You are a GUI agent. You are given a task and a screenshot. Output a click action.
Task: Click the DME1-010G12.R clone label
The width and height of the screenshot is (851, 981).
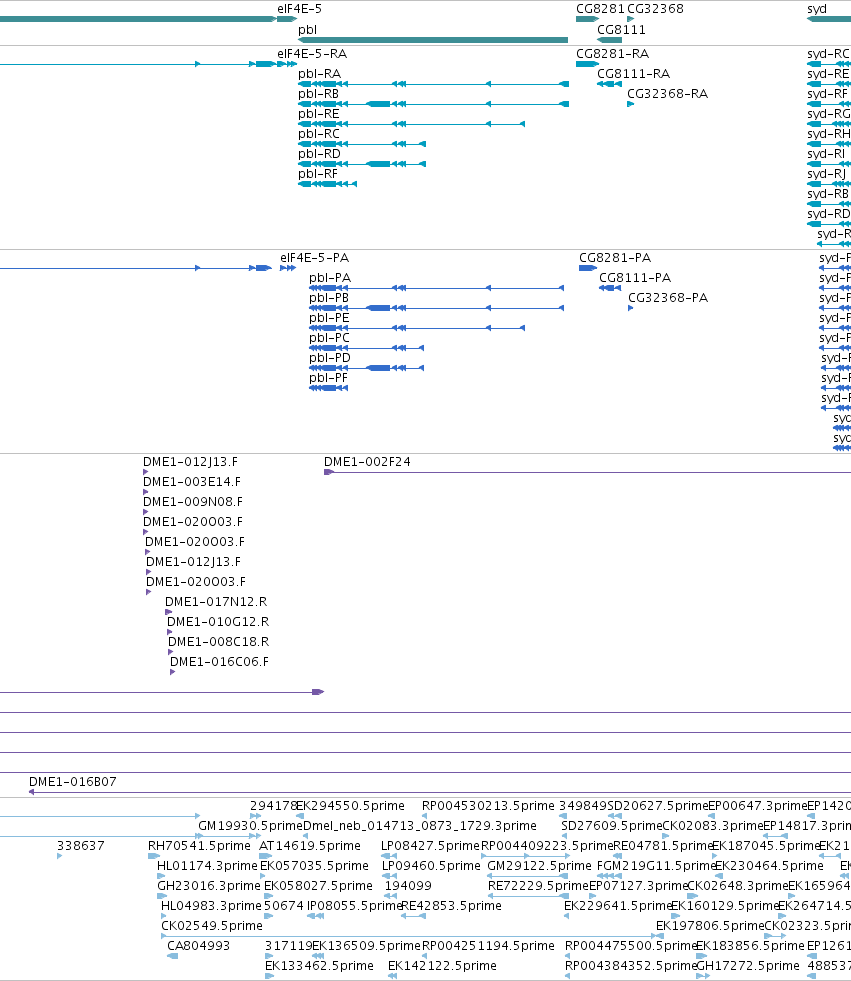pyautogui.click(x=218, y=622)
